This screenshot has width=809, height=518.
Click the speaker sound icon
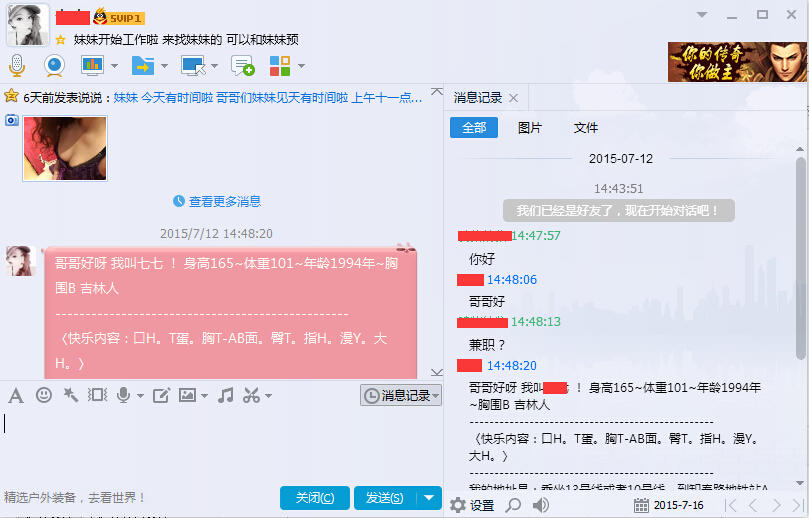[x=540, y=505]
